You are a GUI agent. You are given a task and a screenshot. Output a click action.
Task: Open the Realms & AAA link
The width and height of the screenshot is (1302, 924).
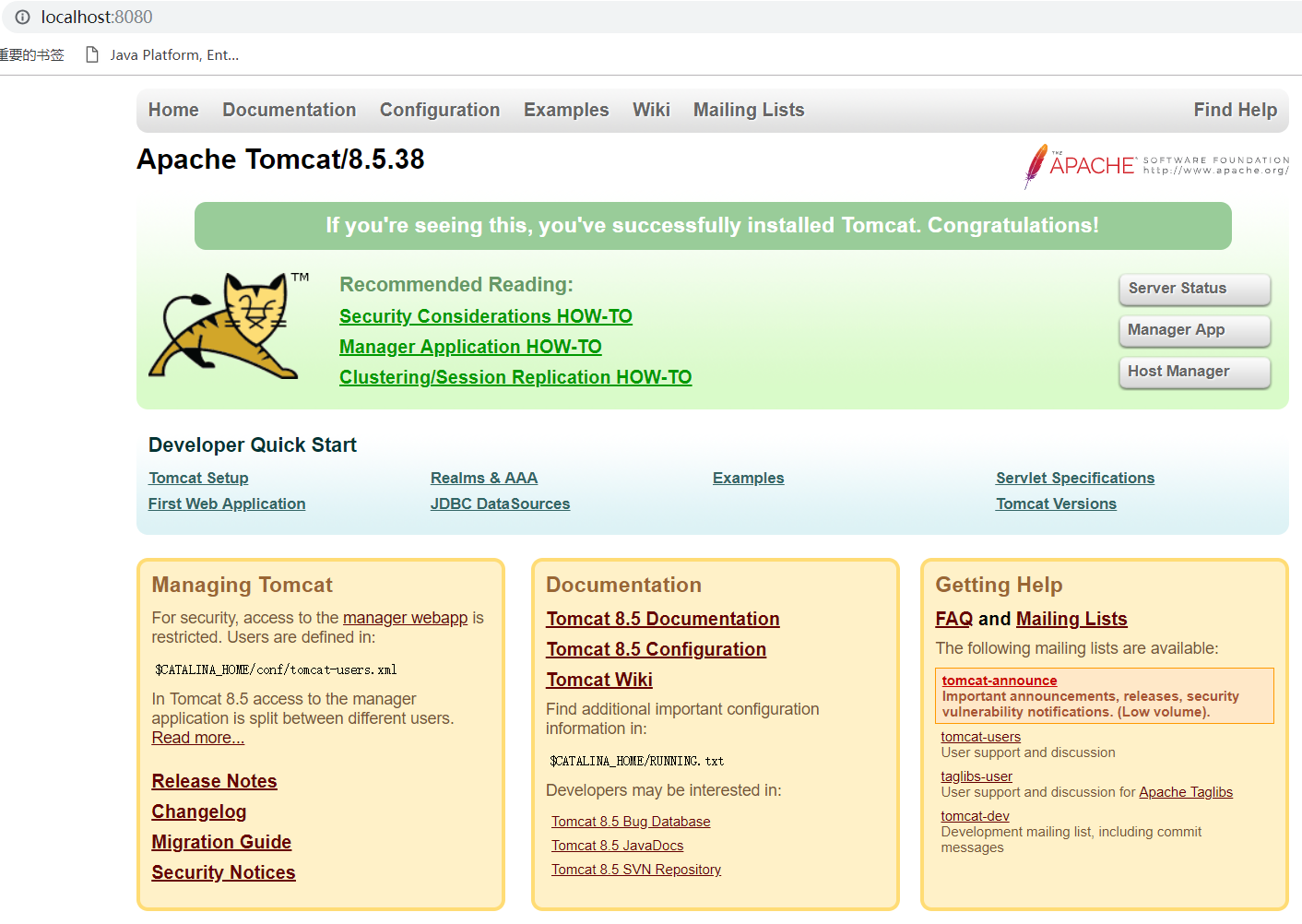pos(484,478)
